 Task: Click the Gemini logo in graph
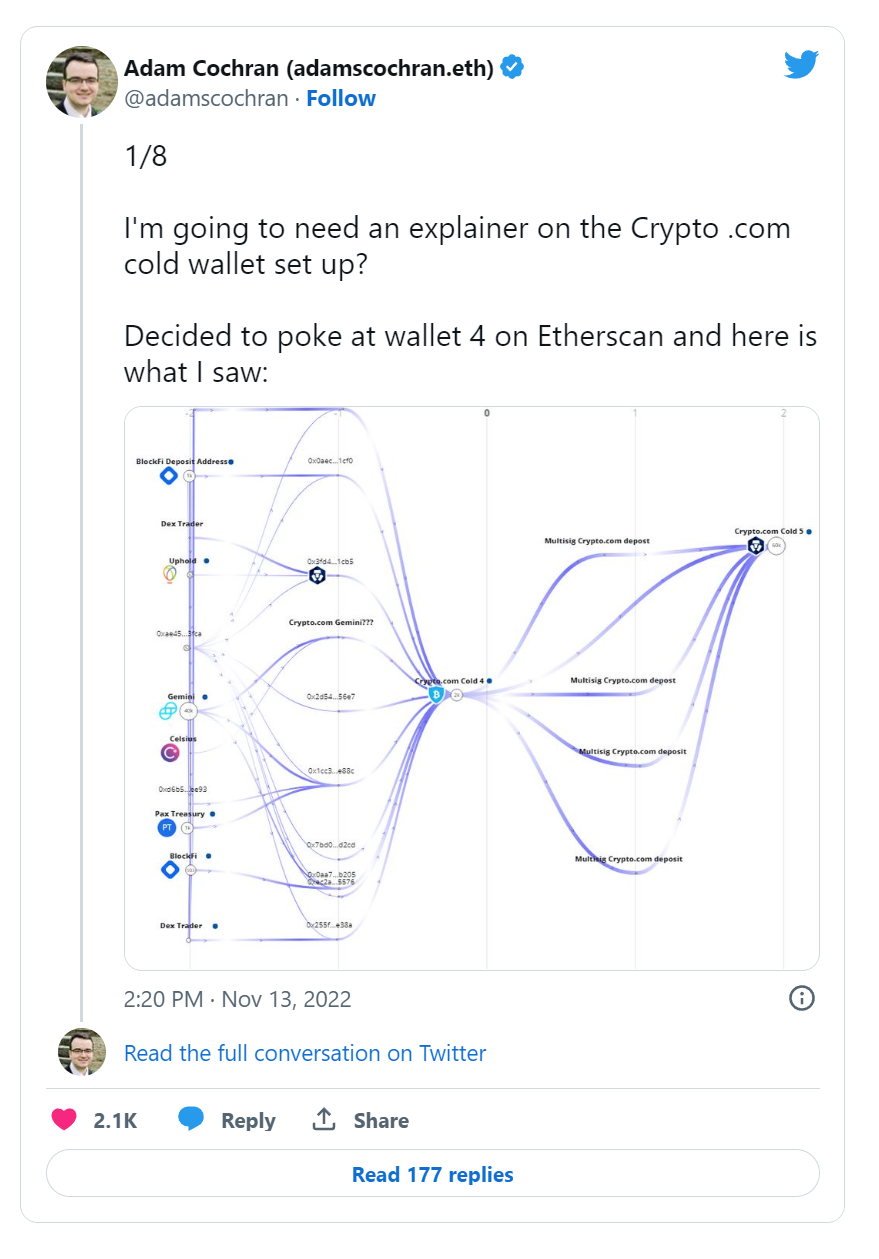(167, 711)
